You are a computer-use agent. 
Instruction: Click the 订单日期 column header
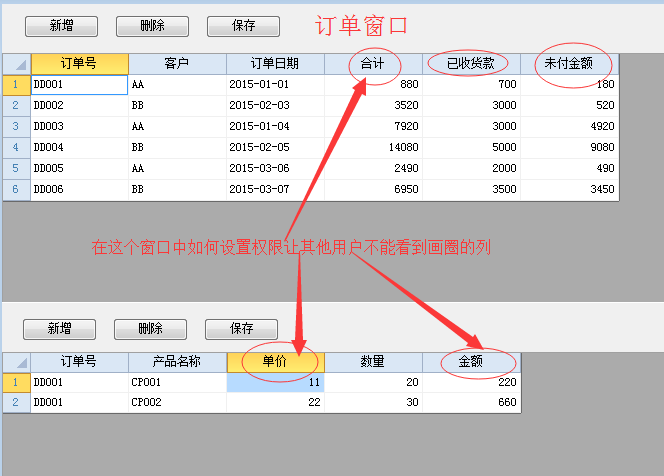[x=275, y=64]
